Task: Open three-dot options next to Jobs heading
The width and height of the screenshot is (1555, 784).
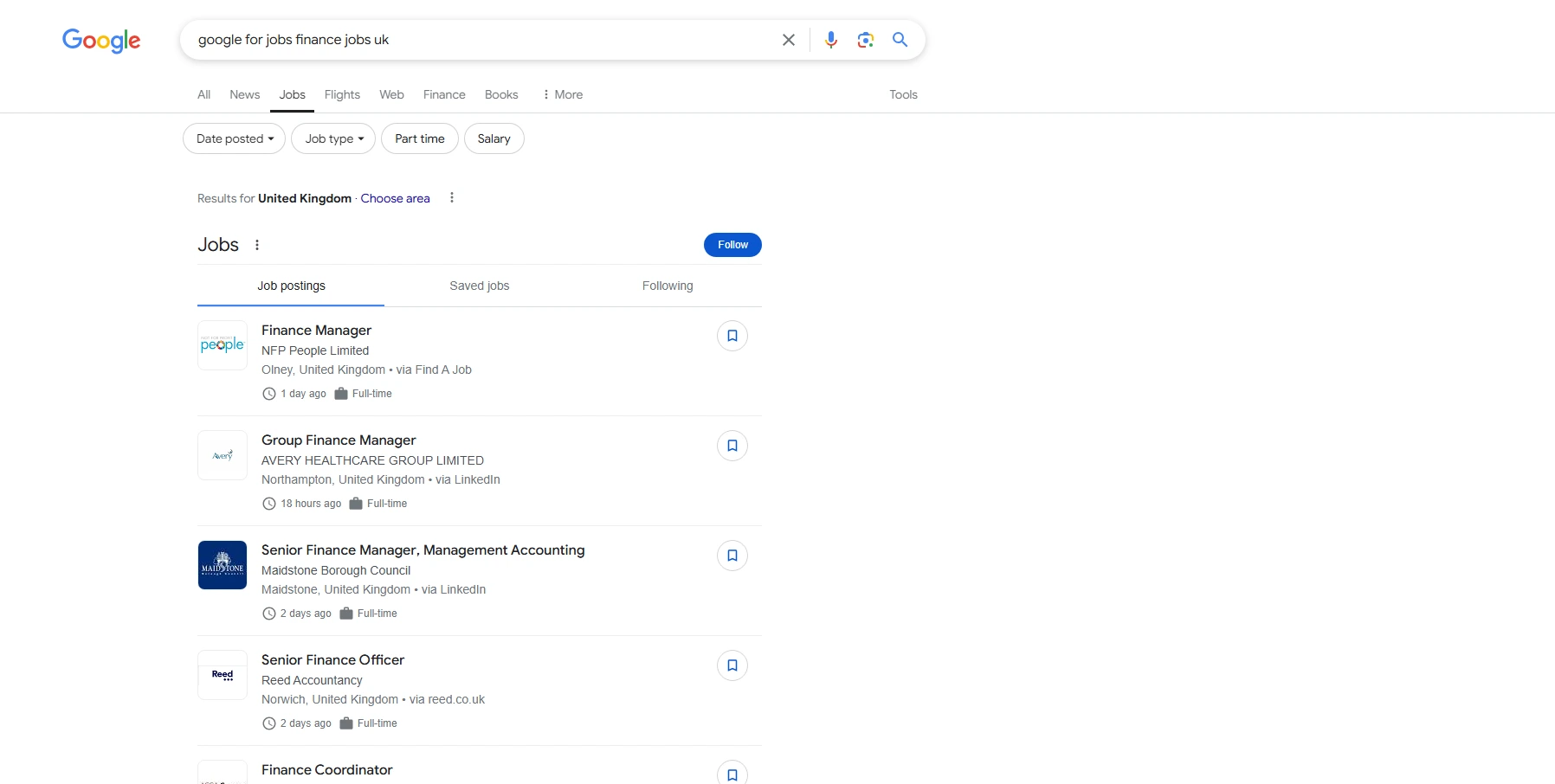Action: [257, 245]
